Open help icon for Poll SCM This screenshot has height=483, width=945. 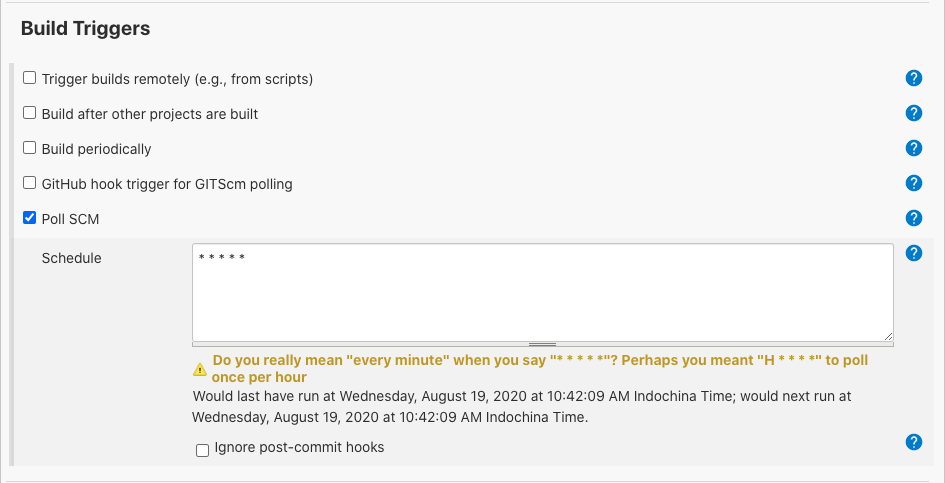(913, 218)
